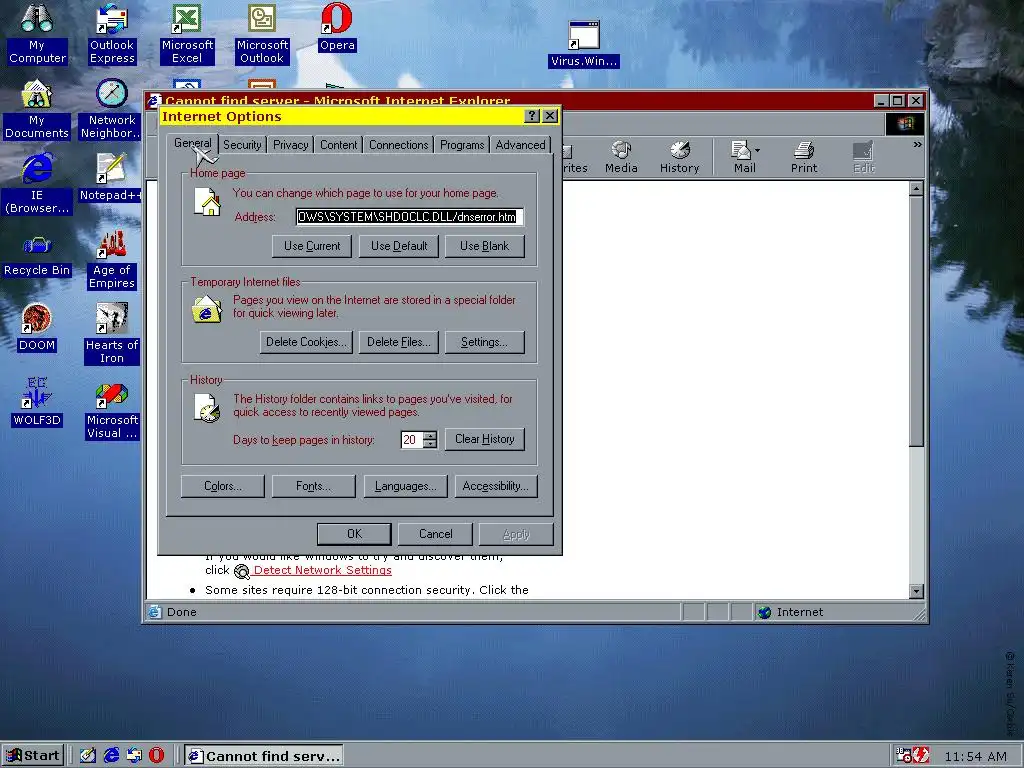Image resolution: width=1024 pixels, height=768 pixels.
Task: Select the Recycle Bin icon
Action: 37,256
